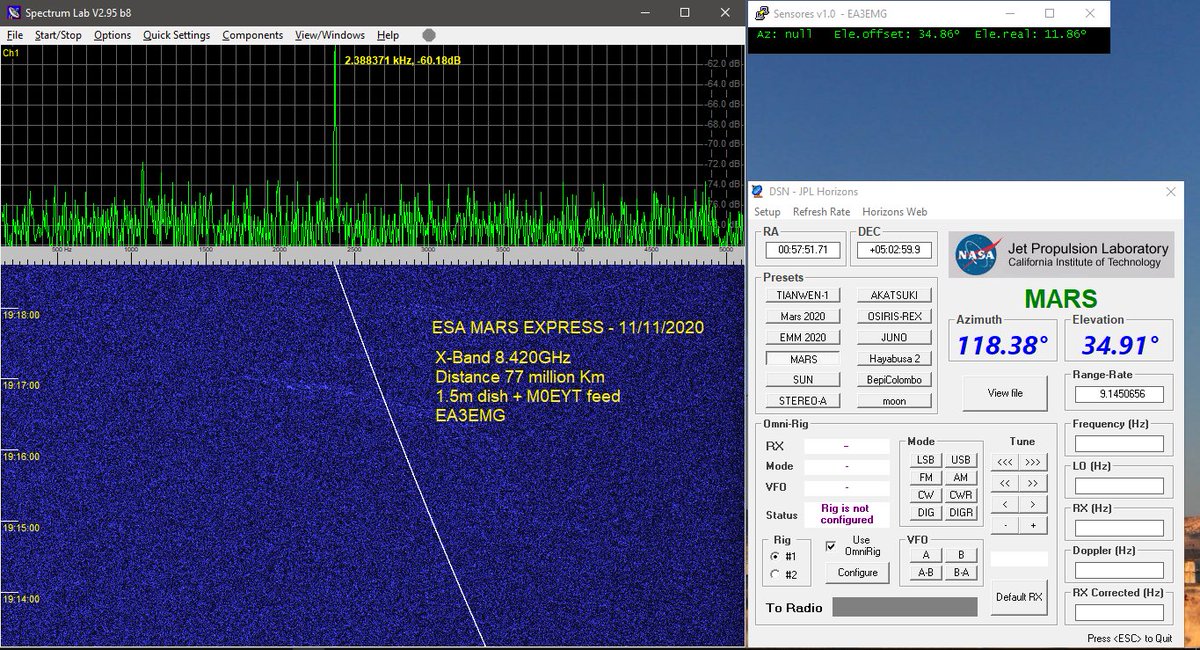Select the moon preset
The image size is (1200, 650).
coord(894,399)
